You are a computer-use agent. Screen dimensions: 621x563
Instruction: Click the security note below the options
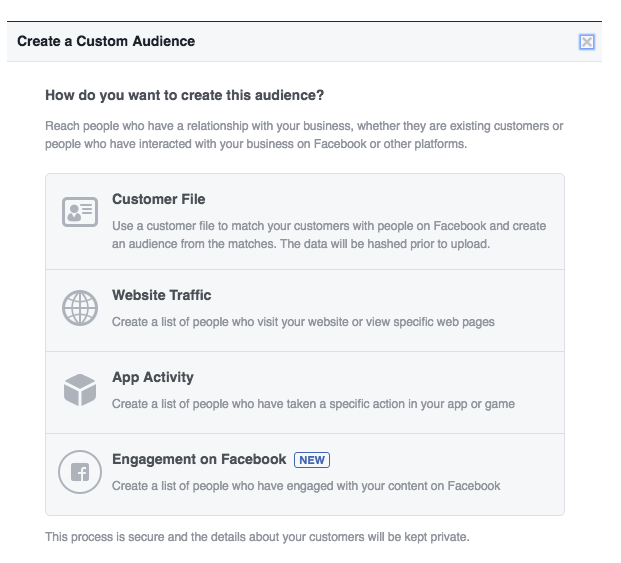[257, 537]
